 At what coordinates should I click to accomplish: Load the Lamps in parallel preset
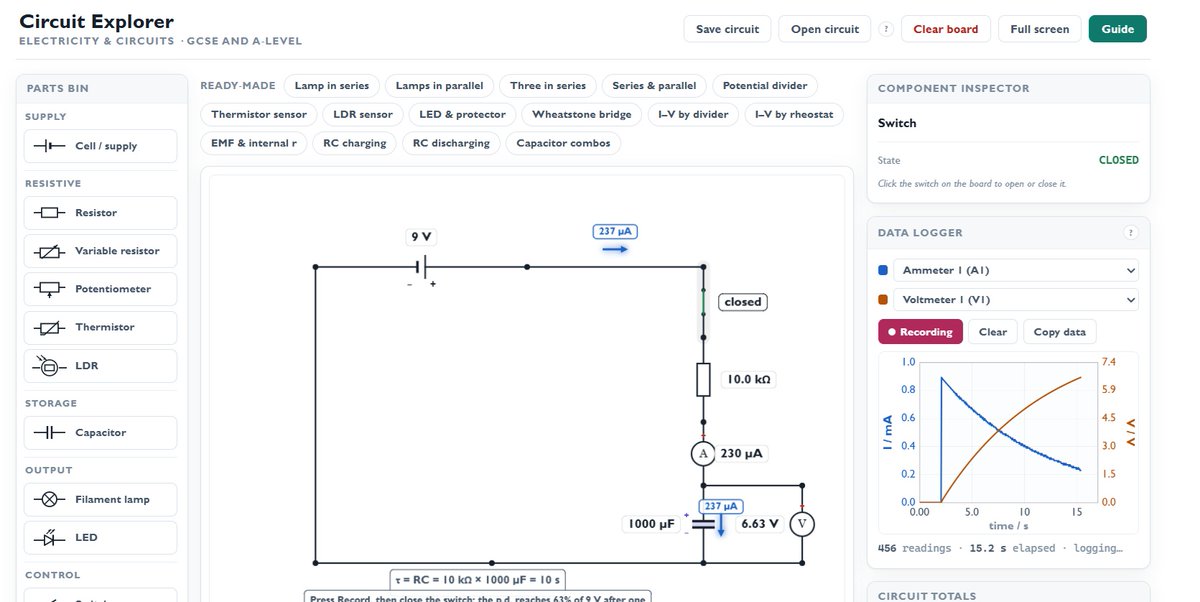pyautogui.click(x=440, y=86)
